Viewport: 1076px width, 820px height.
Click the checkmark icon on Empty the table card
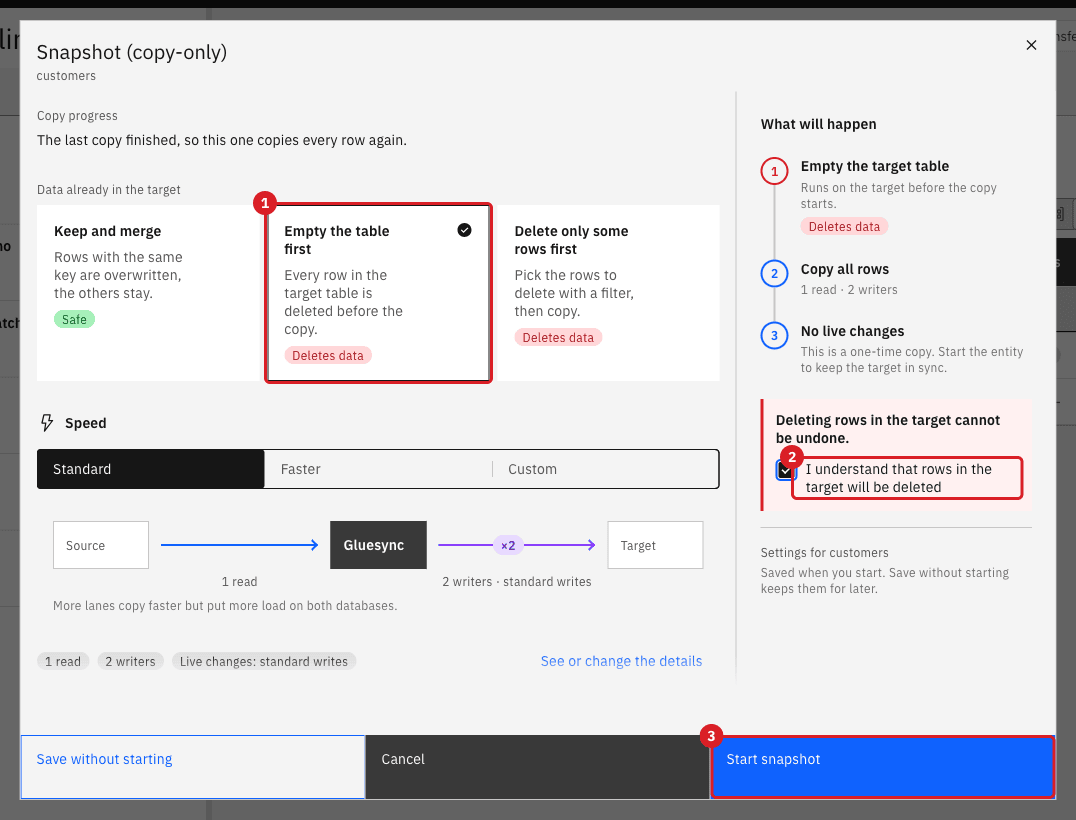[x=465, y=230]
